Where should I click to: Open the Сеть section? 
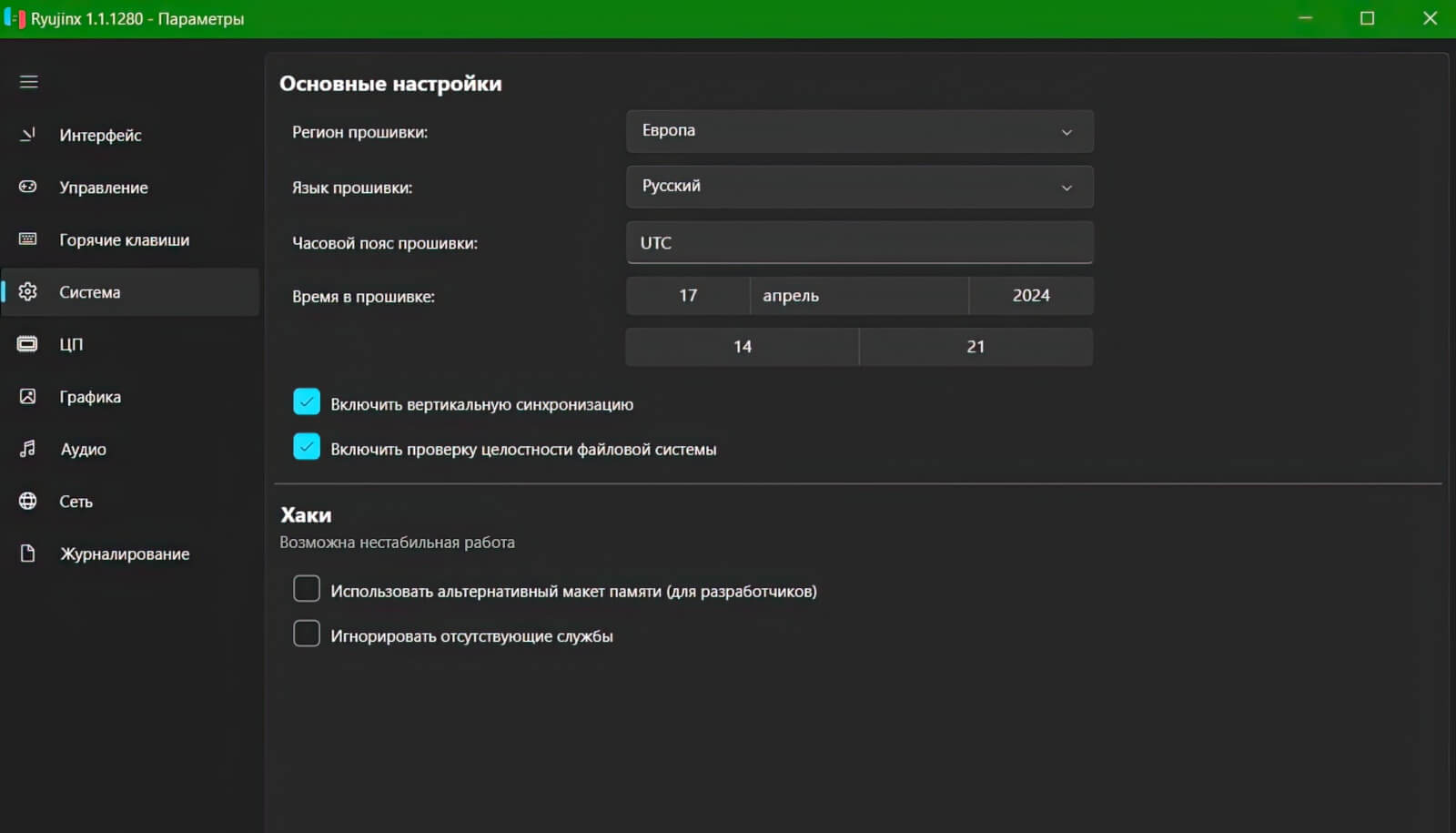[130, 502]
